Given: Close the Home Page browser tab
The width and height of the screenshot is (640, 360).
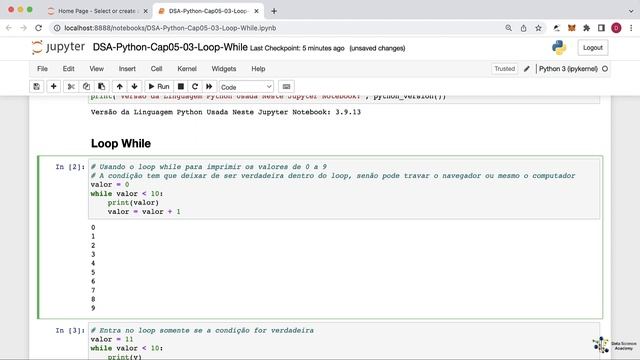Looking at the screenshot, I should [145, 11].
